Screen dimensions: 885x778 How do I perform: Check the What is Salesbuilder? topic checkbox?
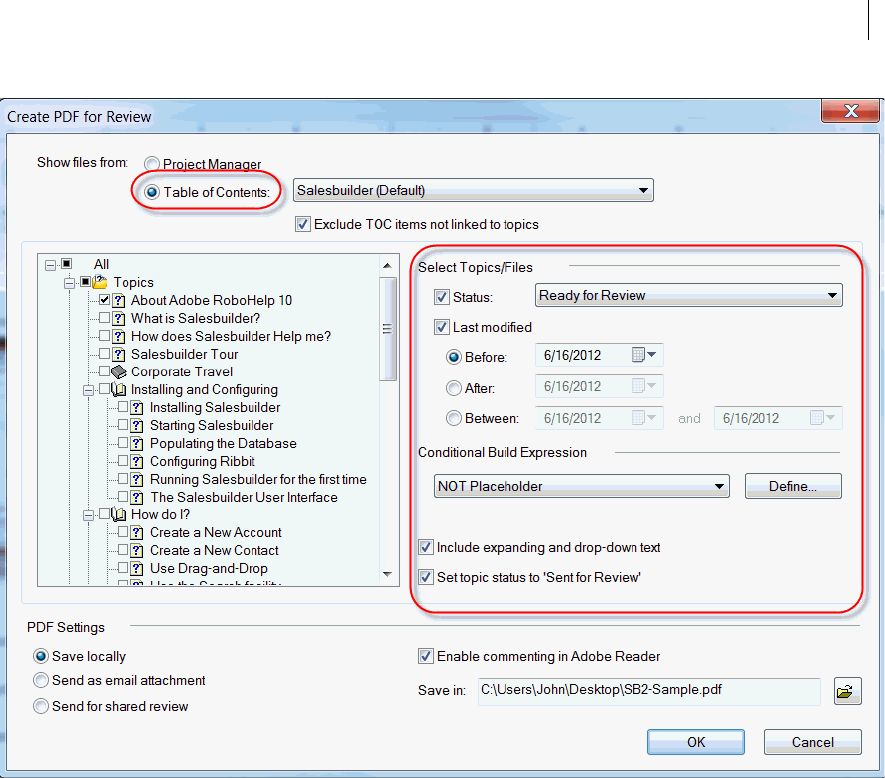104,317
